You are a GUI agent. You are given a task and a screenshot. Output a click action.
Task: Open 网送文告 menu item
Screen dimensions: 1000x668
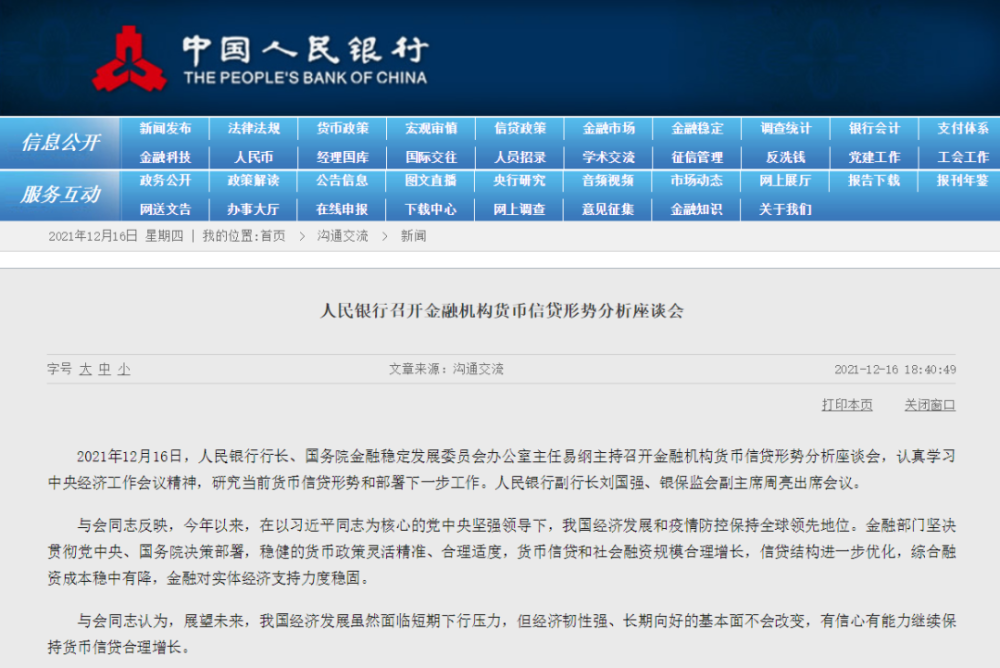point(165,209)
